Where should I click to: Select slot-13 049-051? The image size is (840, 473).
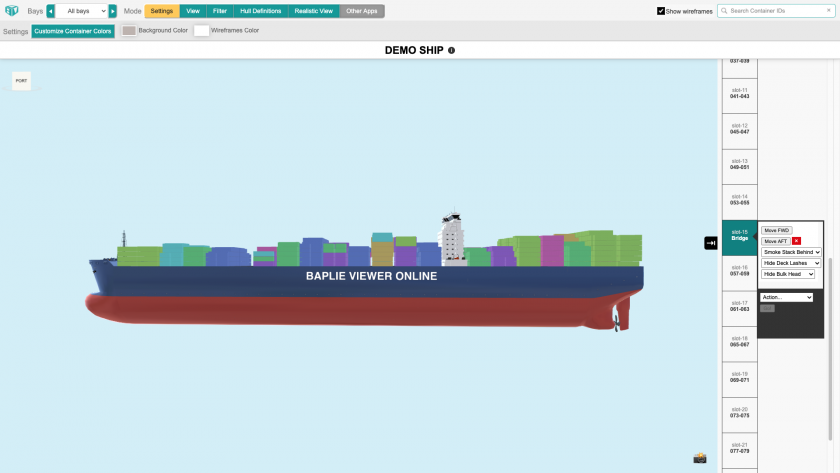[739, 167]
